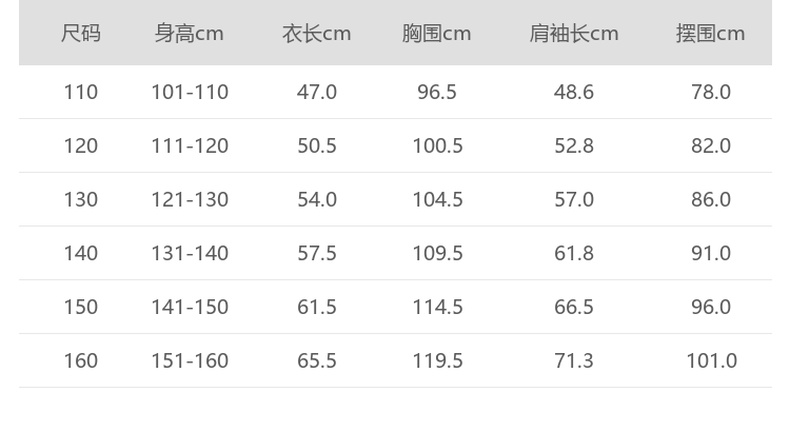Image resolution: width=790 pixels, height=431 pixels.
Task: Click the 肩袖长cm header cell
Action: click(573, 34)
